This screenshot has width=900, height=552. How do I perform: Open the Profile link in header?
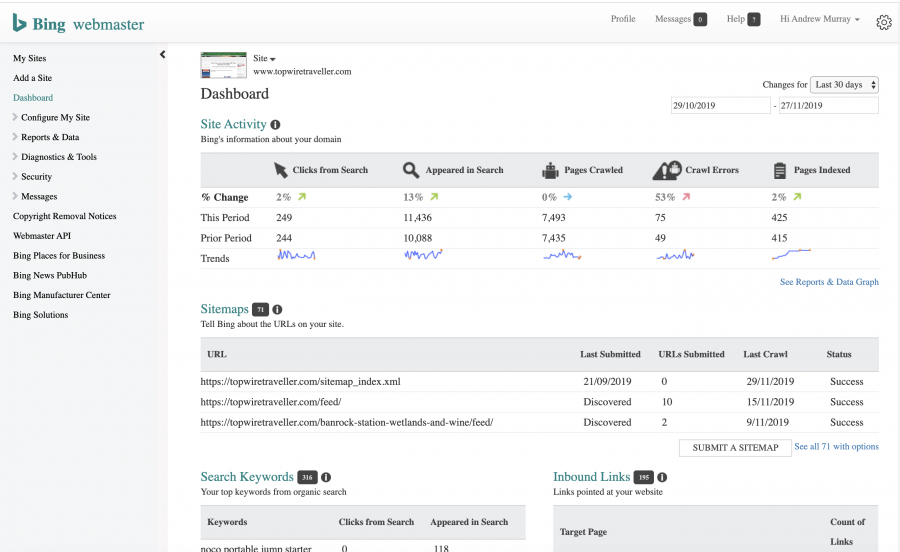point(623,19)
